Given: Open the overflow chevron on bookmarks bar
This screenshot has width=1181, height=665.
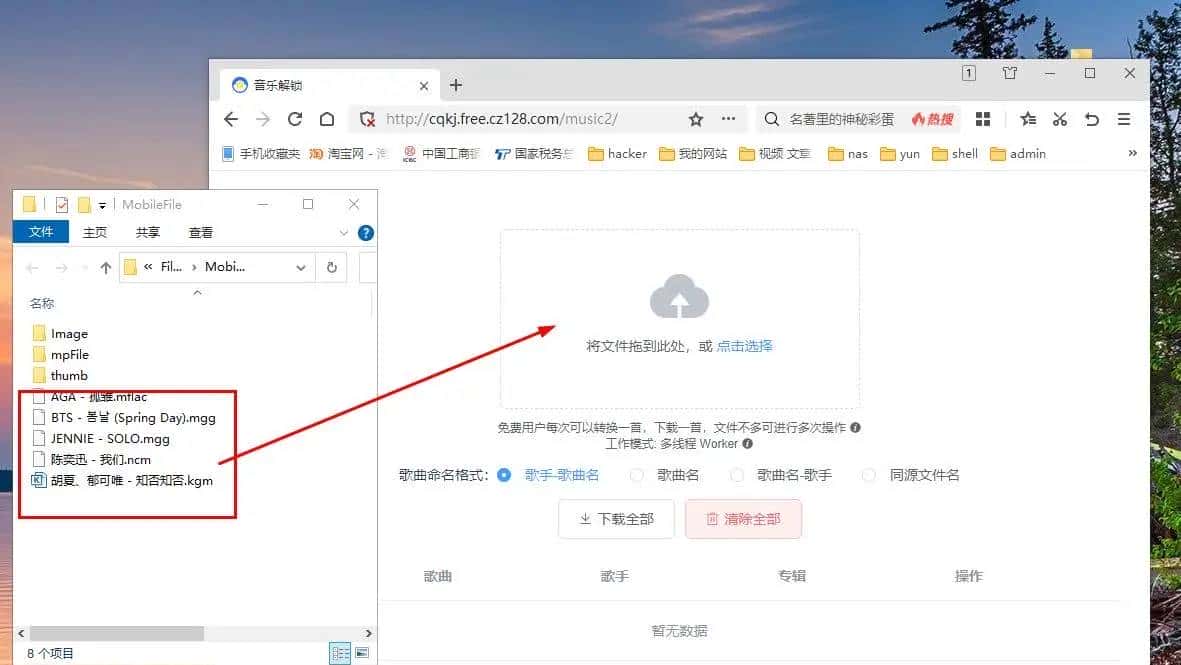Looking at the screenshot, I should [x=1132, y=153].
